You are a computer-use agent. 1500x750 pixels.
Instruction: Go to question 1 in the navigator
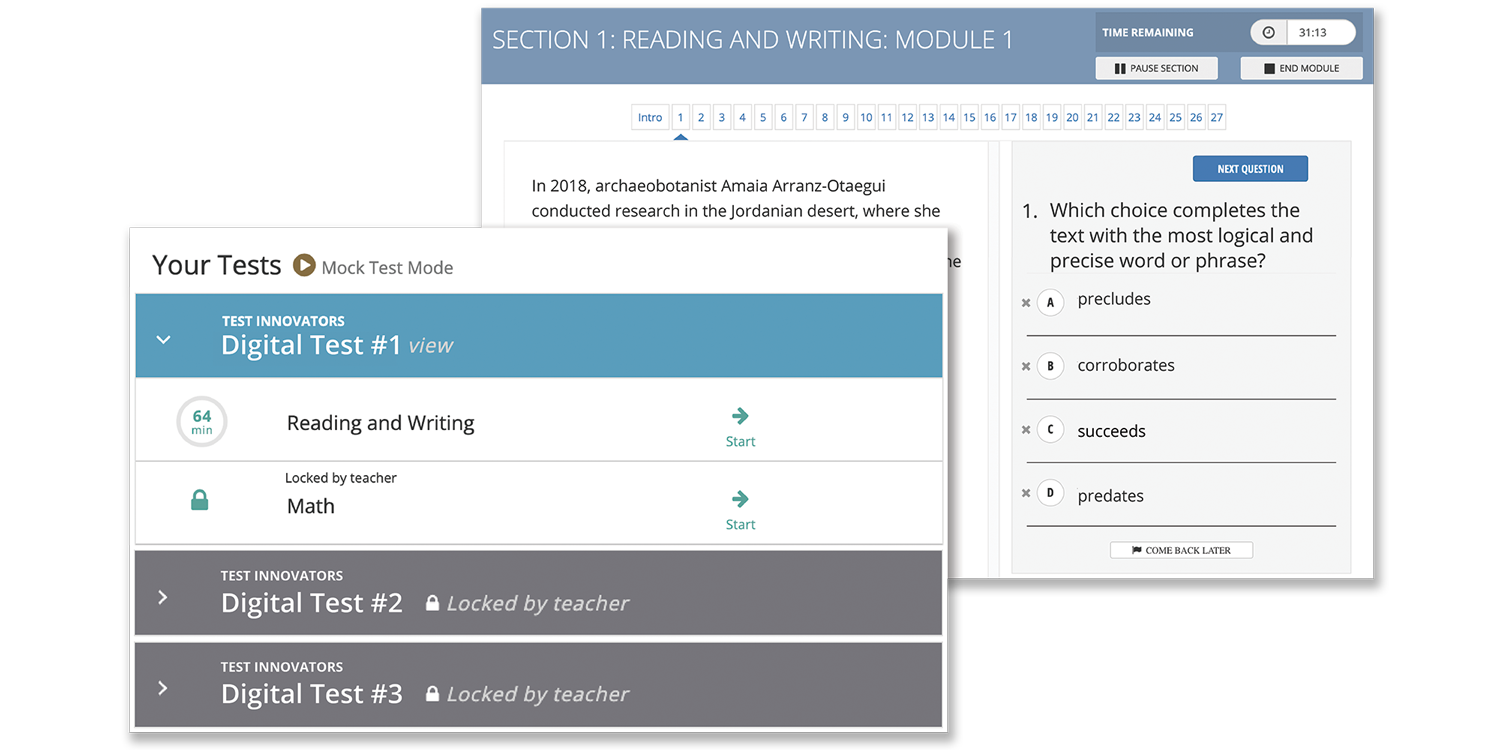[x=680, y=117]
